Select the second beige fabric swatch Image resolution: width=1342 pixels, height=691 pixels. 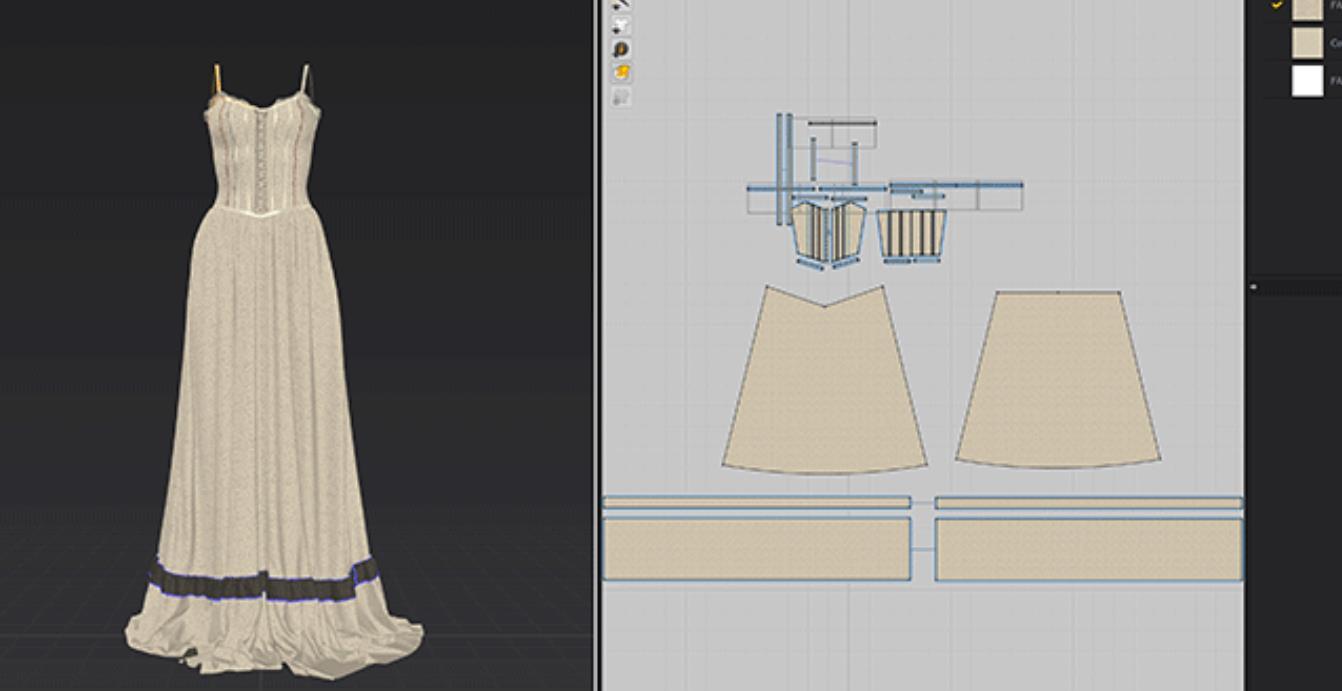click(x=1307, y=43)
